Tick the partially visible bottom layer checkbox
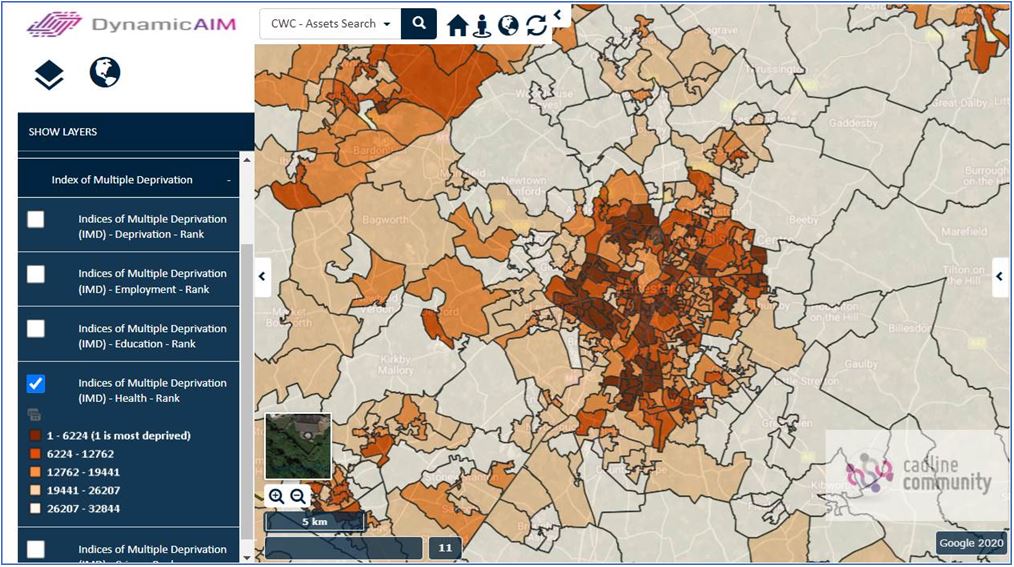This screenshot has width=1014, height=567. click(x=36, y=550)
